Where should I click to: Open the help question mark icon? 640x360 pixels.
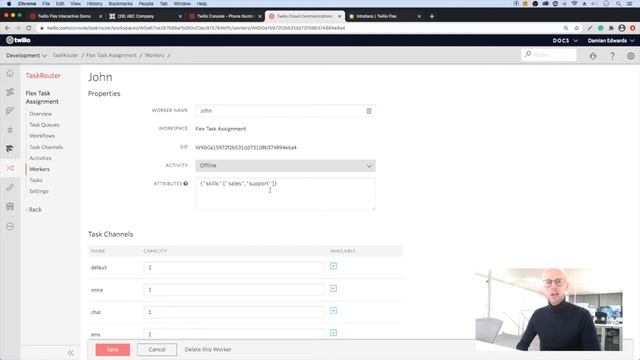[x=612, y=56]
